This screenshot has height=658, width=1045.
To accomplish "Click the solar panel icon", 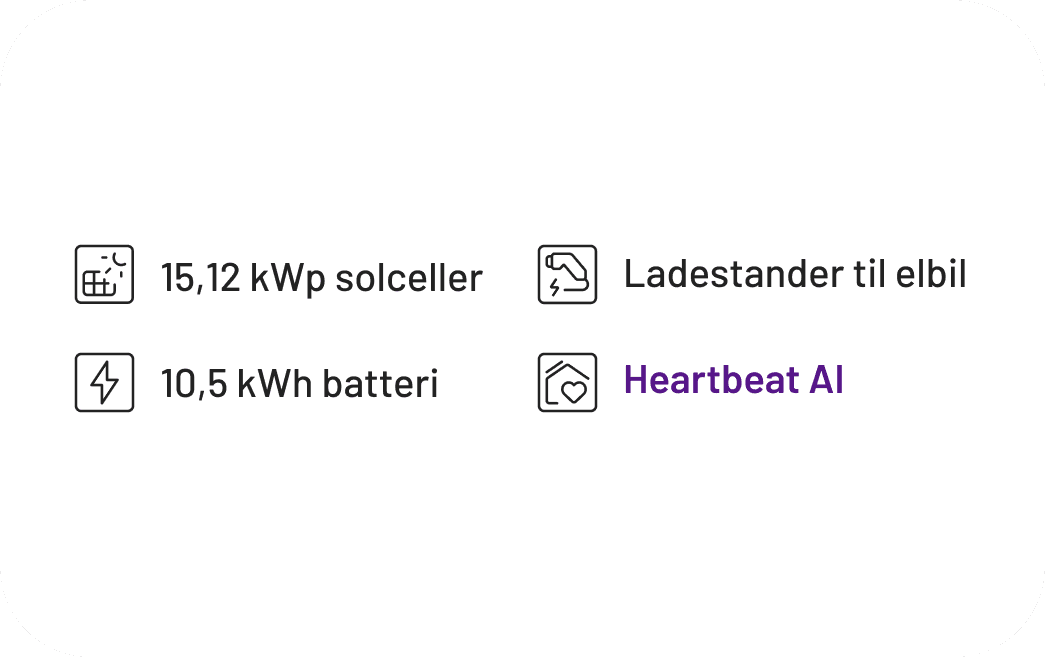I will pos(104,275).
